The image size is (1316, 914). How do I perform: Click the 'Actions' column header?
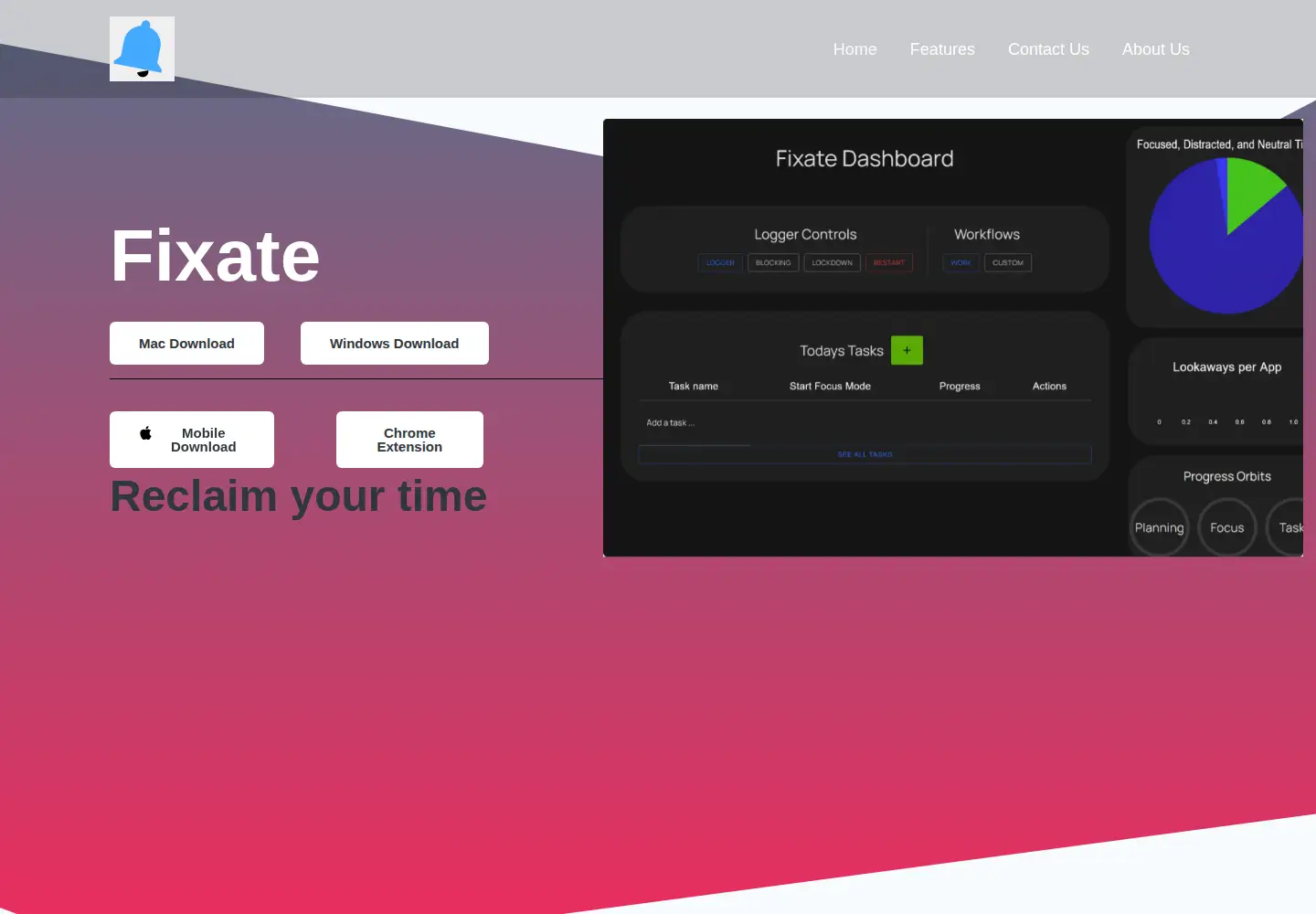1049,387
